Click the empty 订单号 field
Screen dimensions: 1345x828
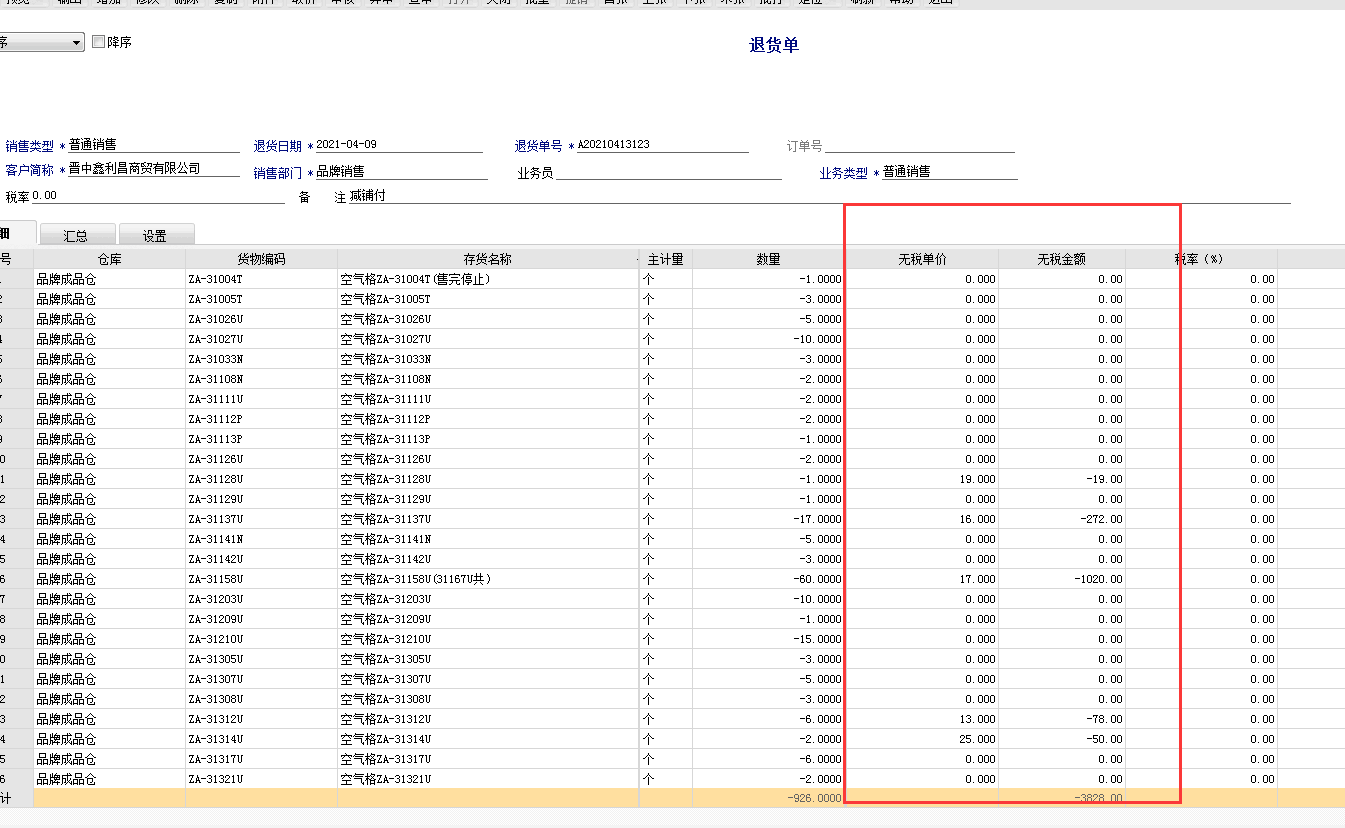919,146
